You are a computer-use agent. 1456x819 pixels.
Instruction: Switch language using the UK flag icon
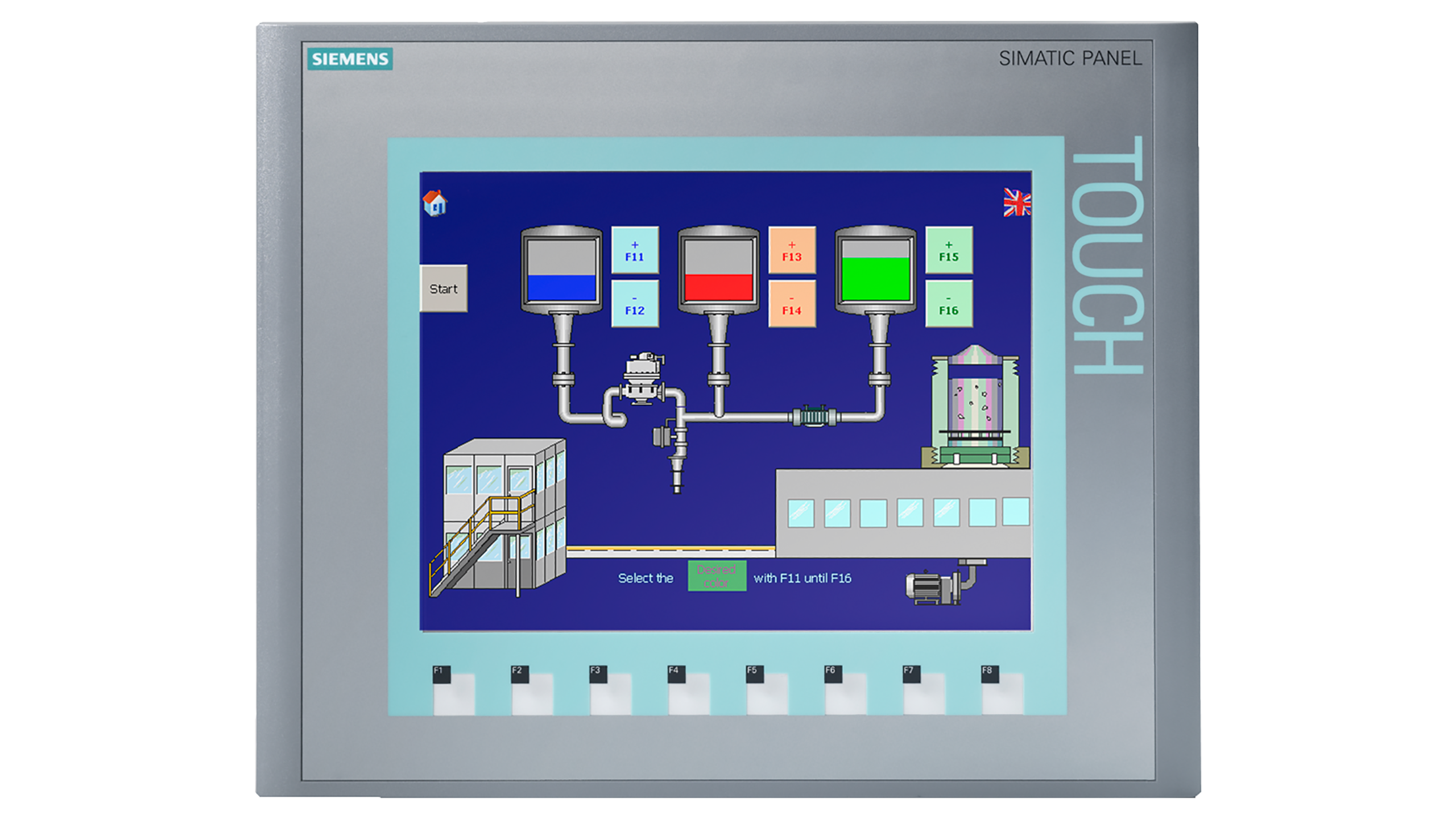coord(1017,202)
